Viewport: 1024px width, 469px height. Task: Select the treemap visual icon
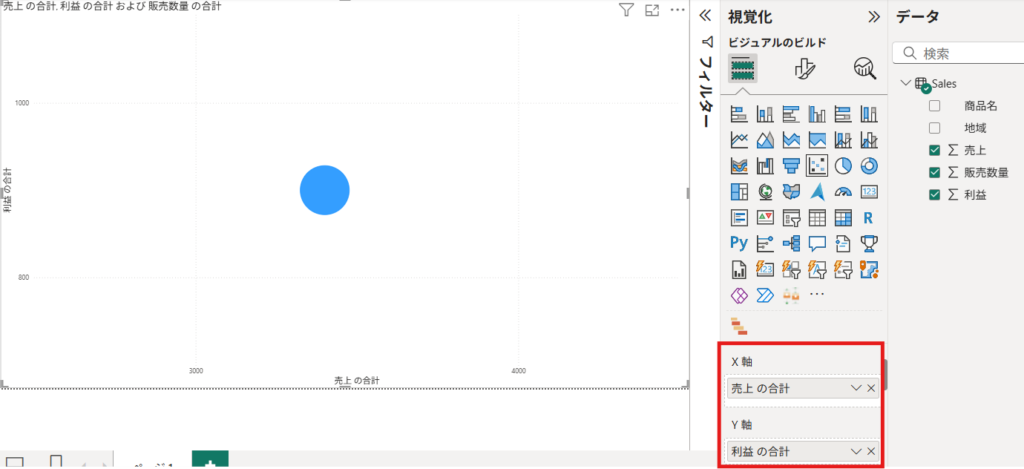[739, 191]
